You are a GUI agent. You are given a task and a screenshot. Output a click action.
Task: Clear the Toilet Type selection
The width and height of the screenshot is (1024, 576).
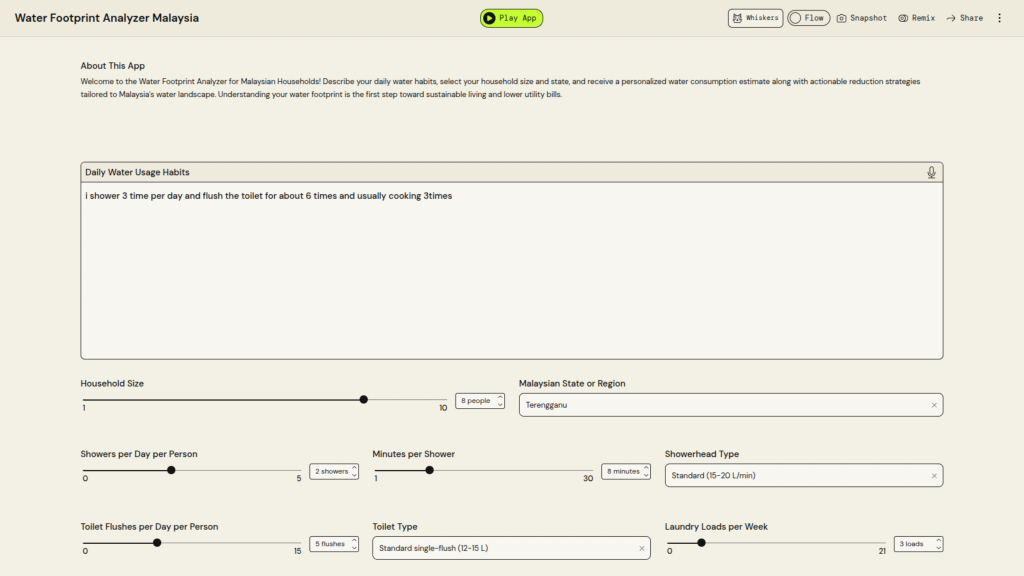pos(642,548)
